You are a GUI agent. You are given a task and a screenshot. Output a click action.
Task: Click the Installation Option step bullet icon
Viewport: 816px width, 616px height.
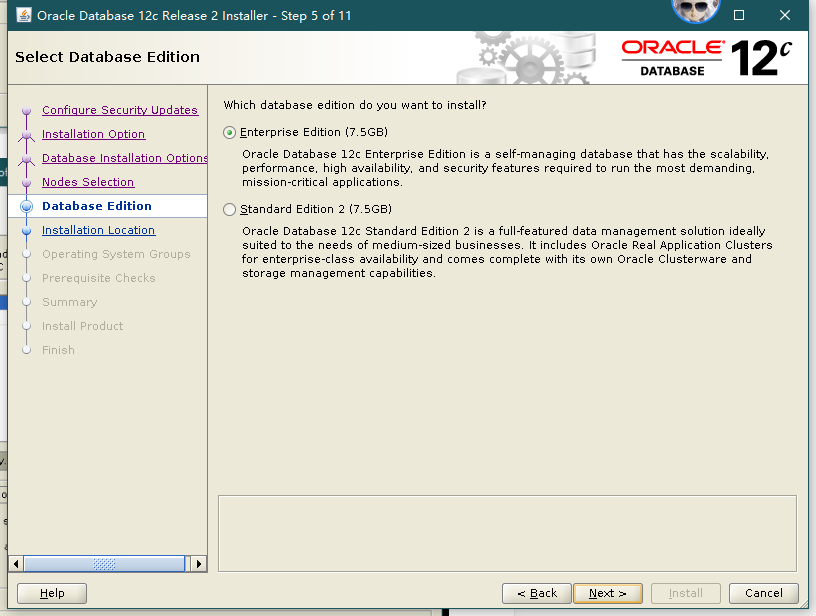click(27, 135)
